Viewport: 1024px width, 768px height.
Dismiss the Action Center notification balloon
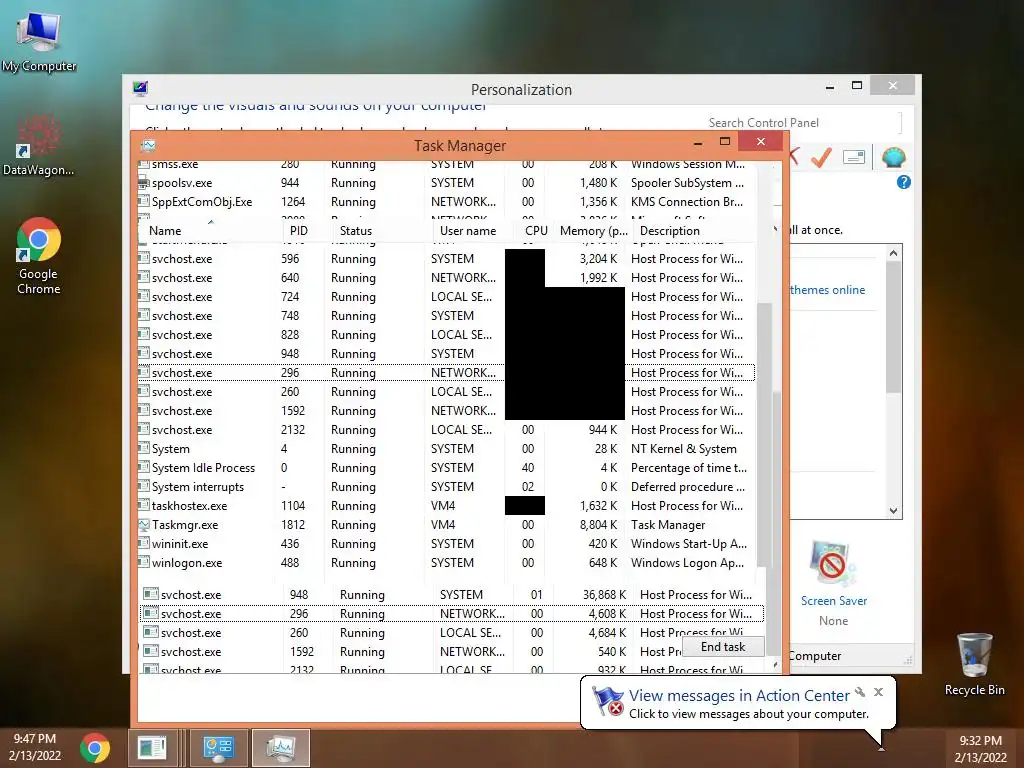(x=878, y=692)
